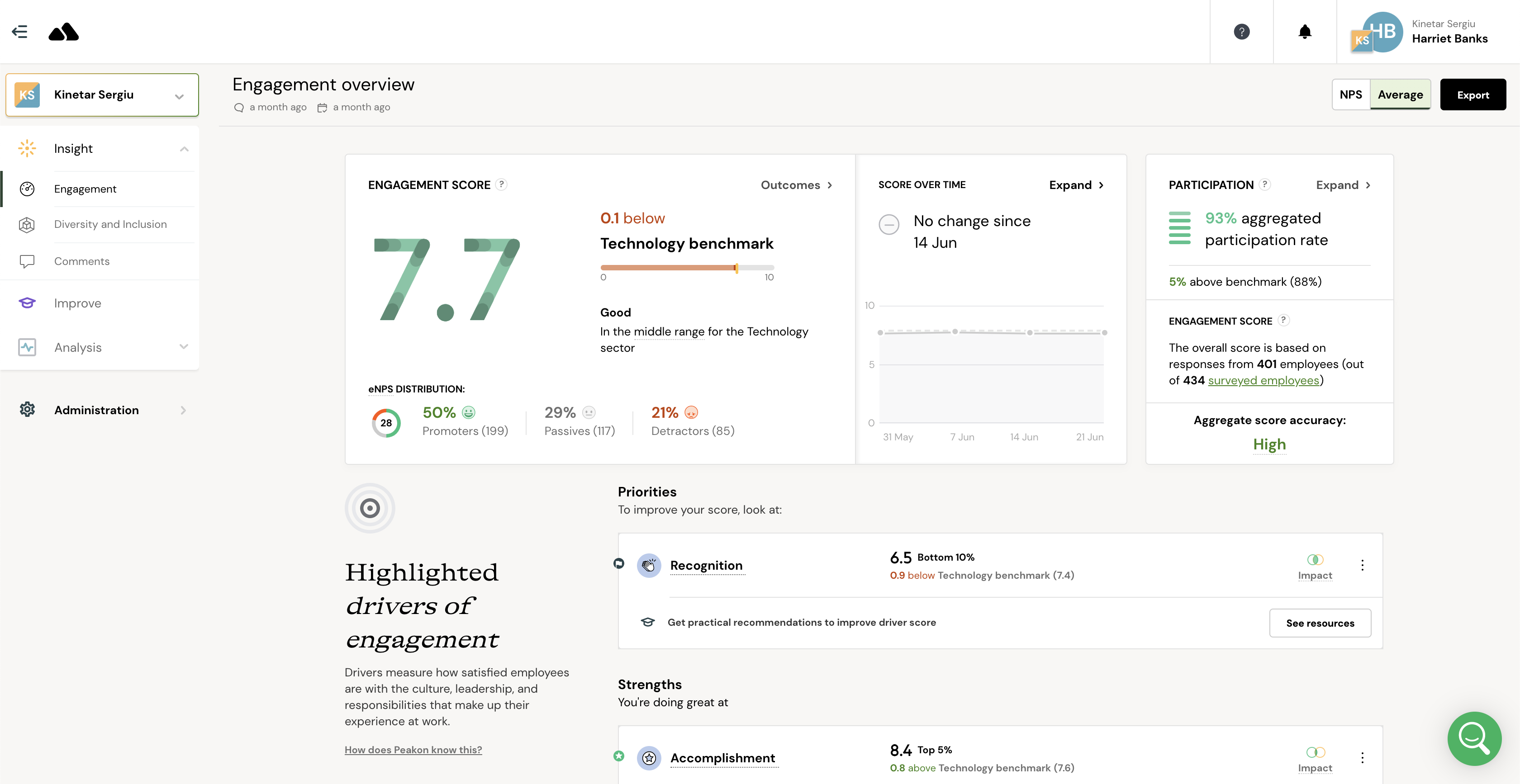Switch score view to Average
The width and height of the screenshot is (1520, 784).
(x=1400, y=94)
